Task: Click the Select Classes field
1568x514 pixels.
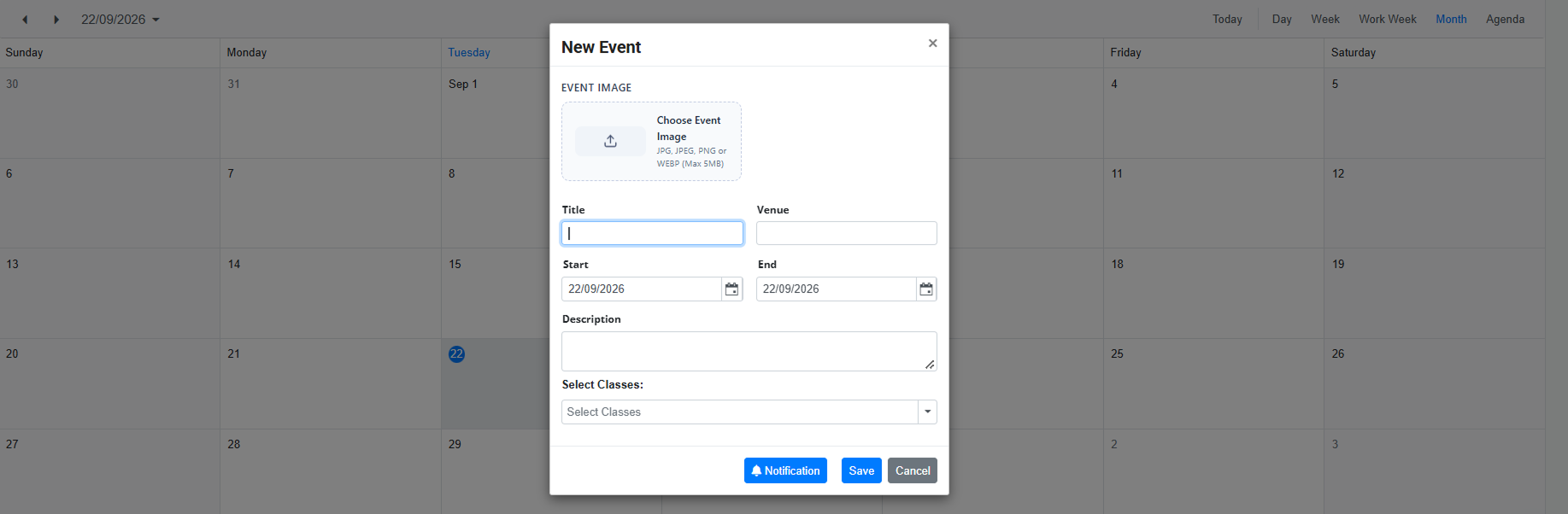Action: [x=740, y=412]
